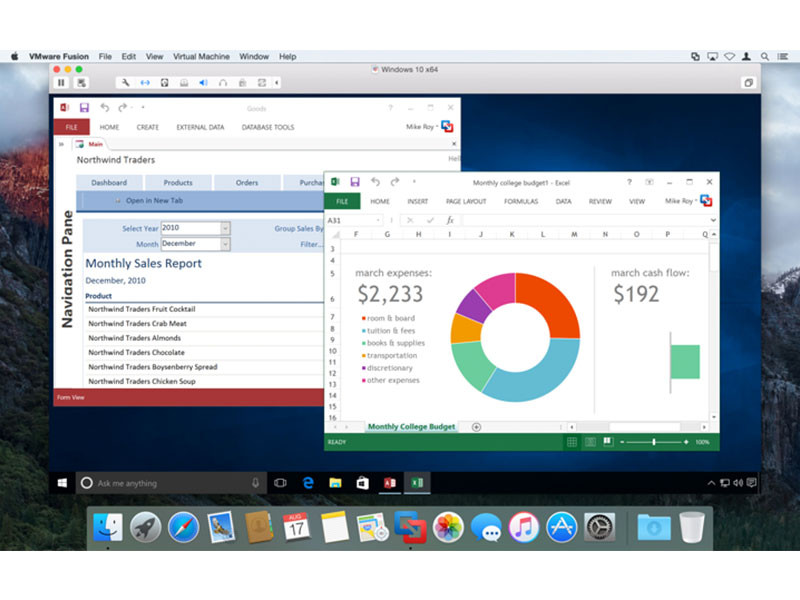The height and width of the screenshot is (600, 800).
Task: Open Microsoft Edge from Windows taskbar
Action: [x=308, y=483]
